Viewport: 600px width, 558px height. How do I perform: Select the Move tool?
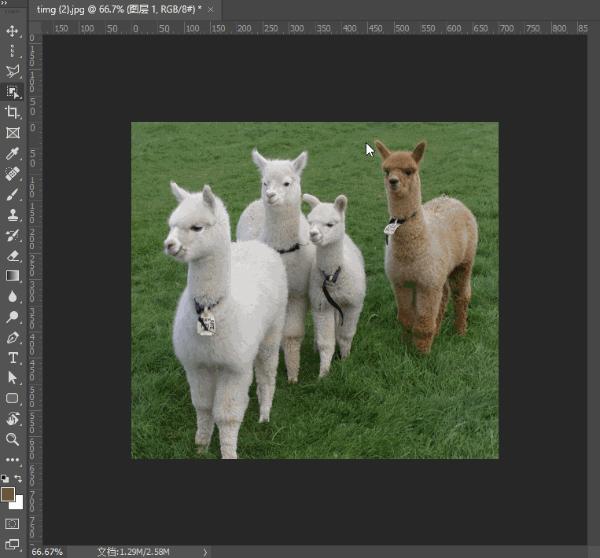(x=12, y=31)
